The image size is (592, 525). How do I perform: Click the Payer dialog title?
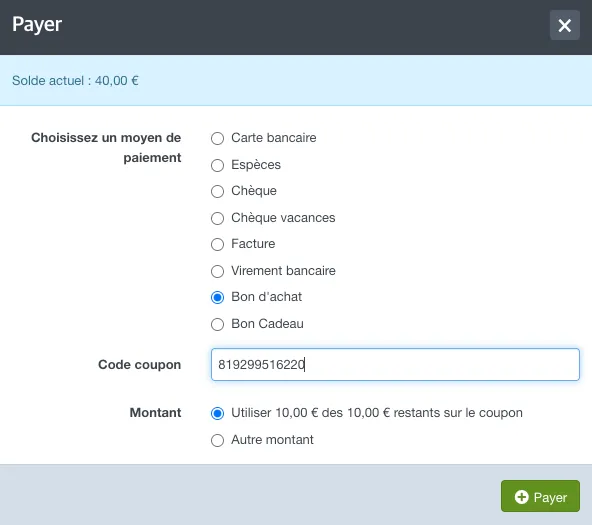click(37, 25)
